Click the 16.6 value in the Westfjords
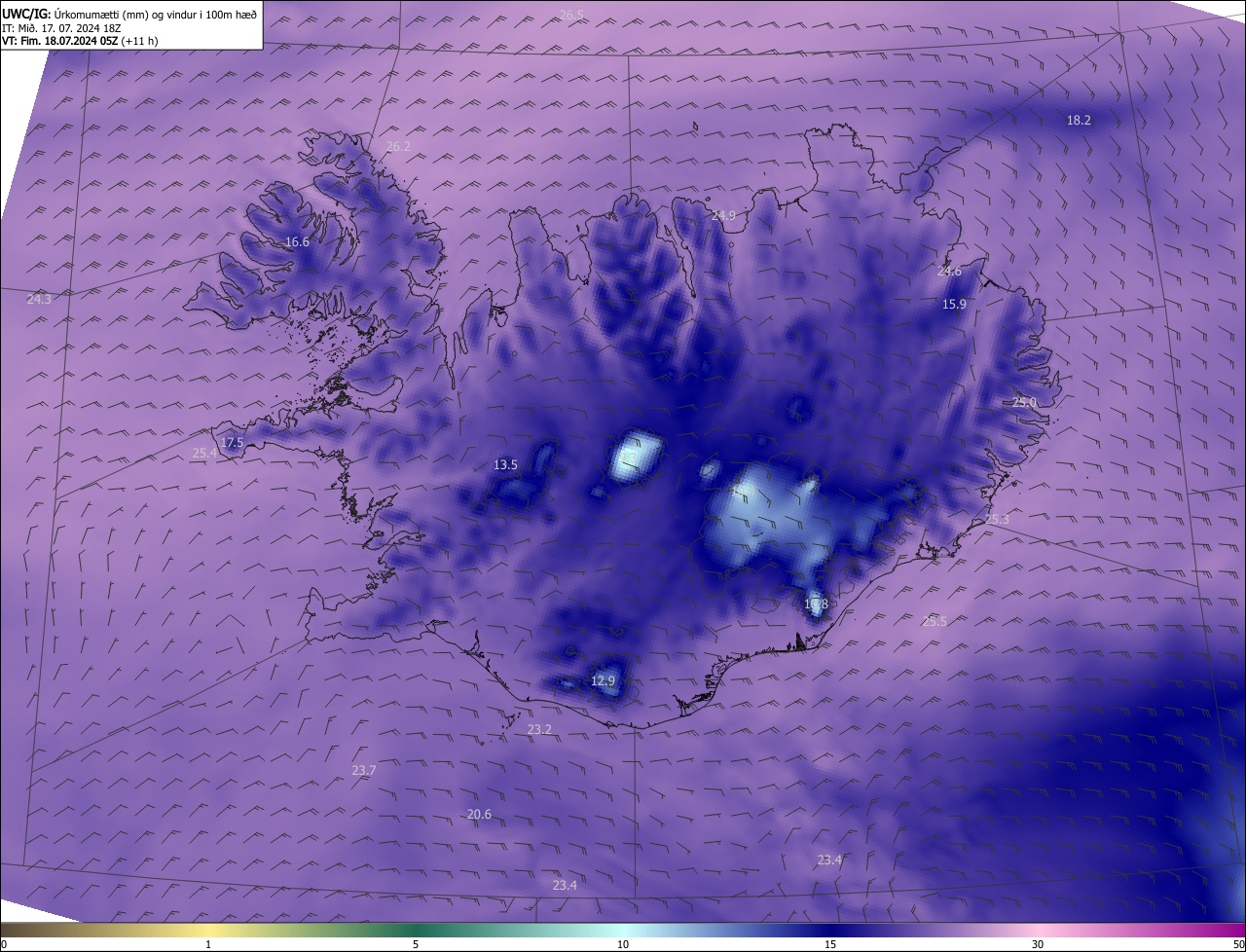 297,241
